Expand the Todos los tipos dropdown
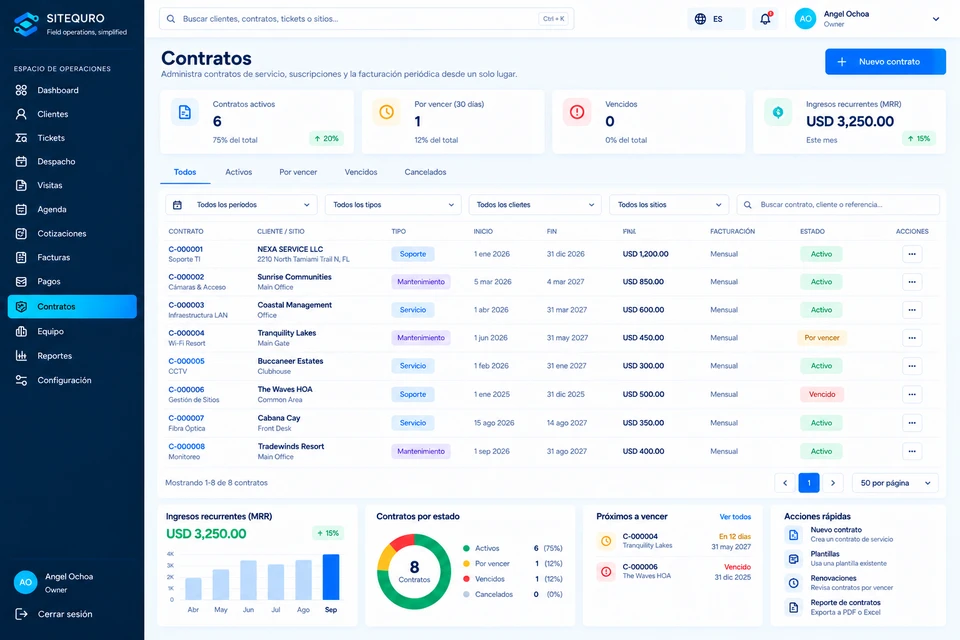Image resolution: width=960 pixels, height=640 pixels. click(393, 205)
